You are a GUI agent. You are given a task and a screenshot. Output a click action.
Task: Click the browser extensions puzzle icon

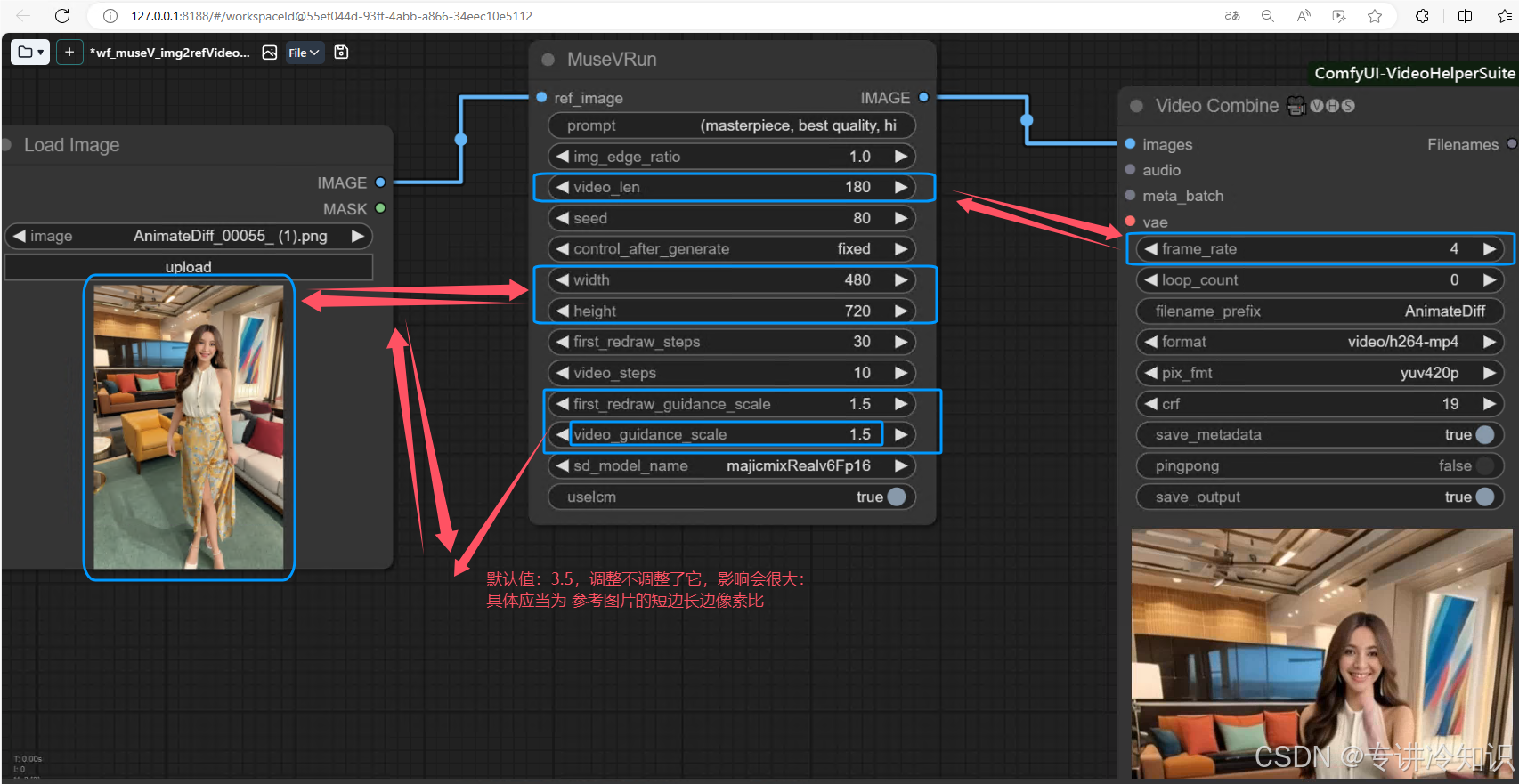click(x=1422, y=16)
